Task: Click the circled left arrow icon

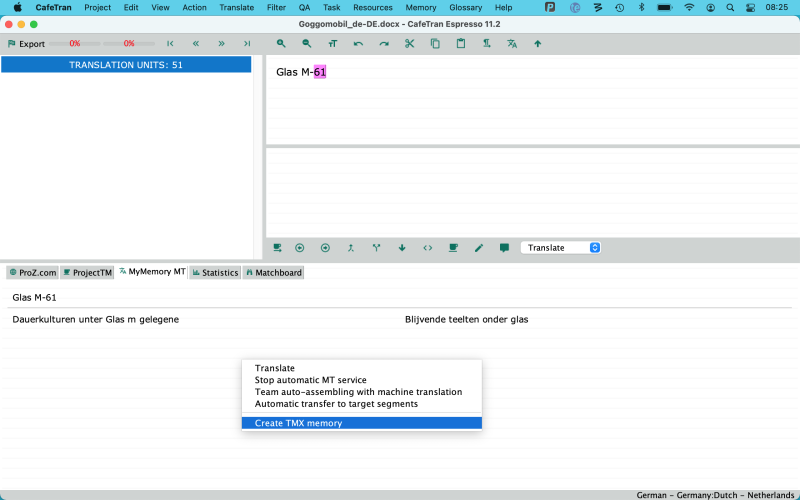Action: tap(299, 248)
